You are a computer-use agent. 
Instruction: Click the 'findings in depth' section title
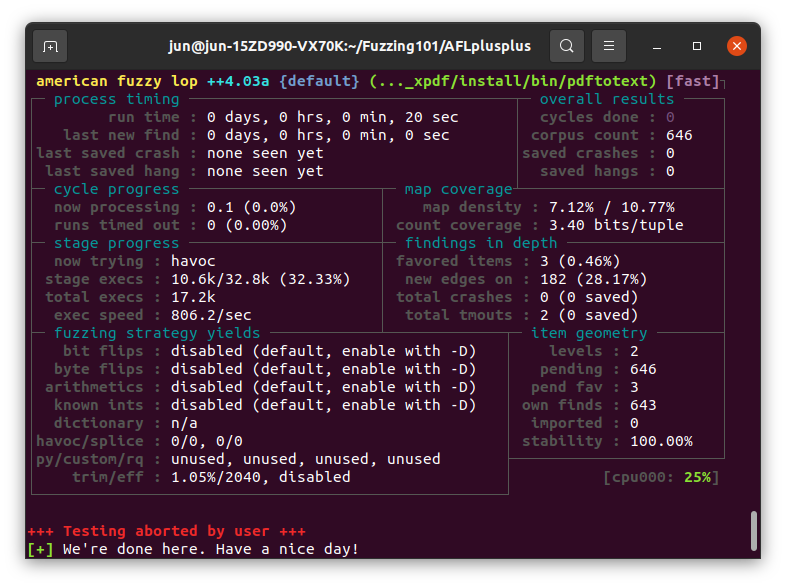(481, 244)
